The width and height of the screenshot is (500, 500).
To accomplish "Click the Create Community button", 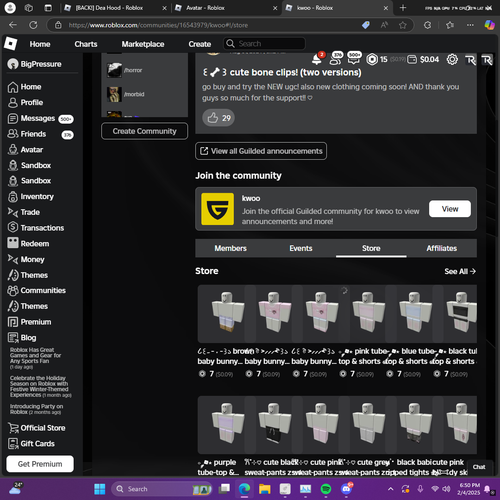I will [144, 131].
